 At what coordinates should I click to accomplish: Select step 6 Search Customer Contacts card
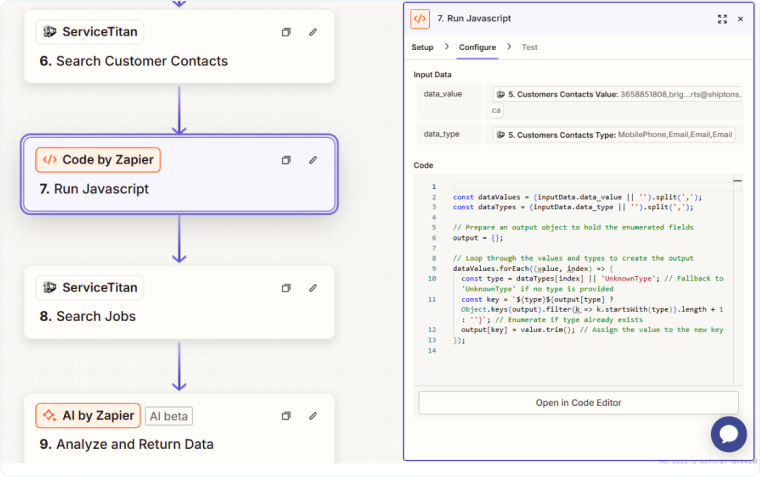point(179,47)
